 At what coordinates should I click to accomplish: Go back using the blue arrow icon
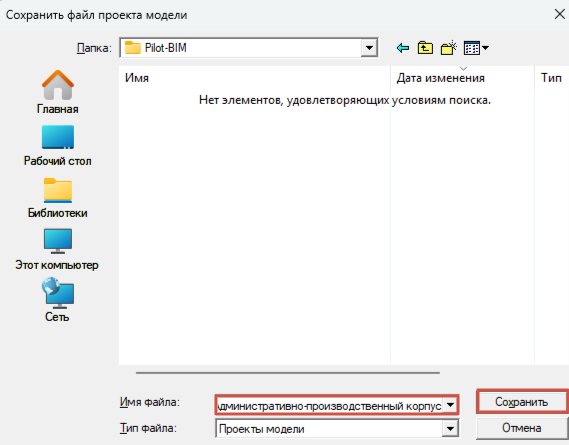tap(402, 48)
